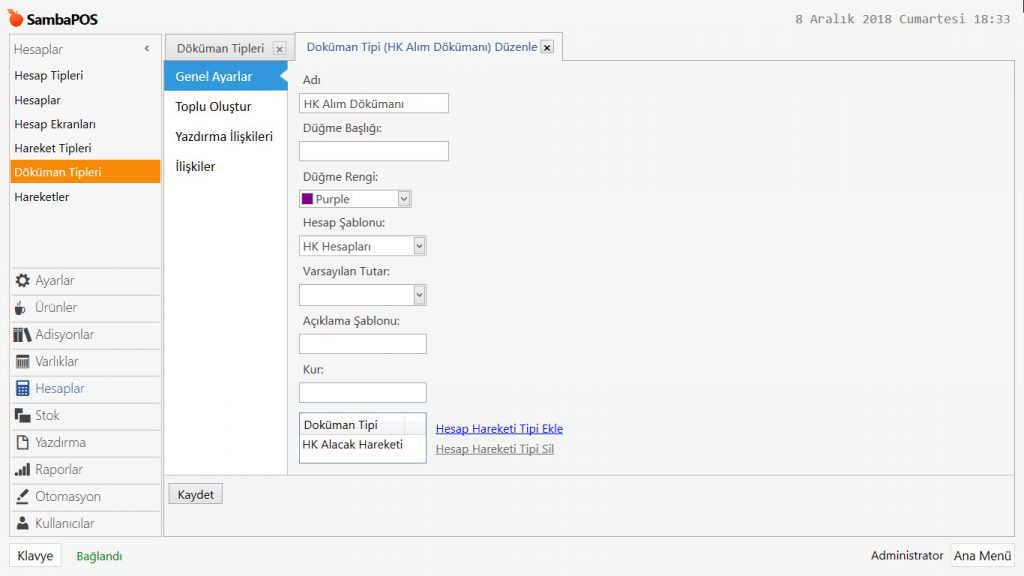Click the Varlıklar table icon
The image size is (1024, 576).
[22, 362]
